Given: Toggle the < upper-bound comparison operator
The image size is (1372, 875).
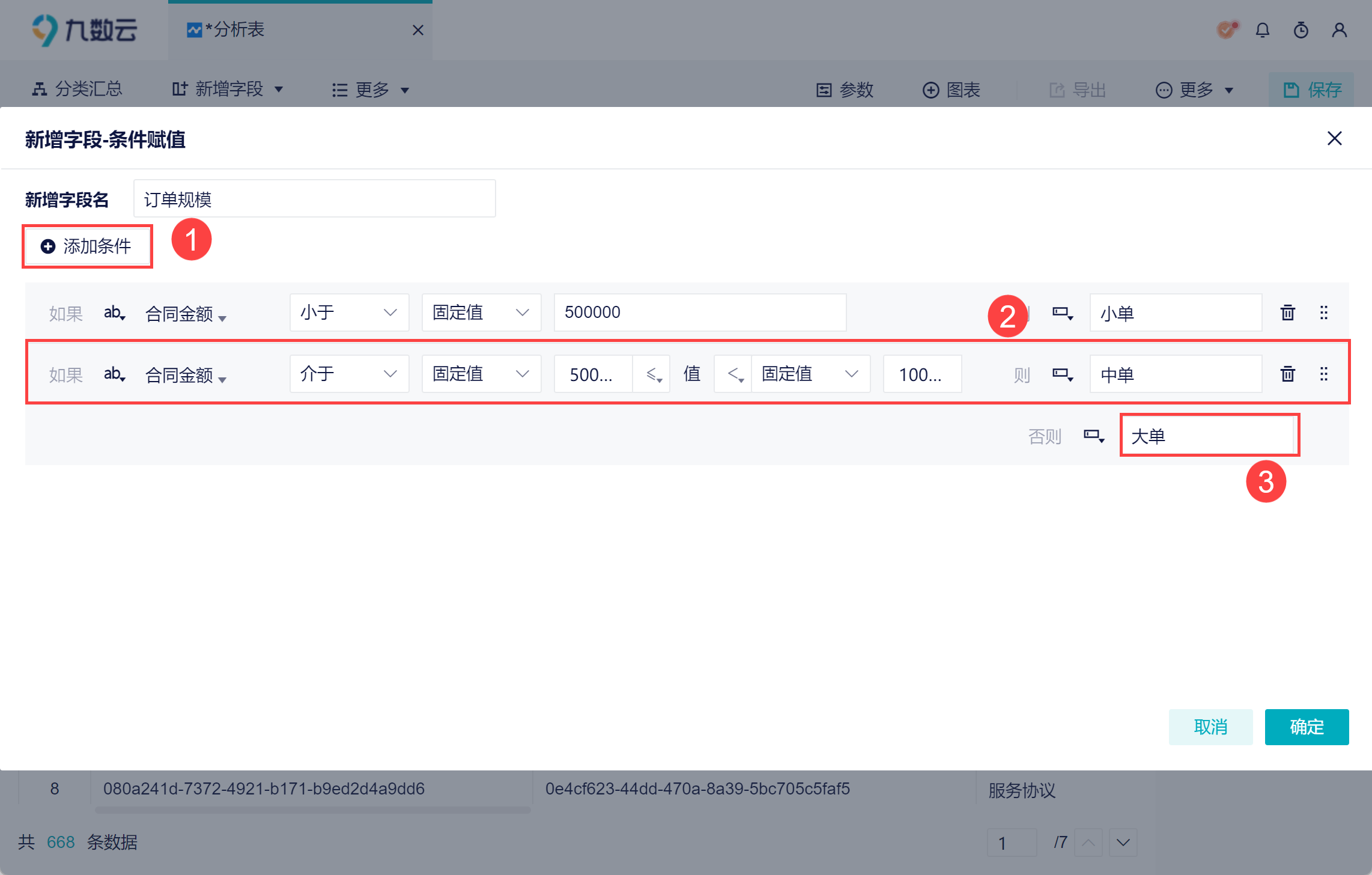Looking at the screenshot, I should 735,375.
